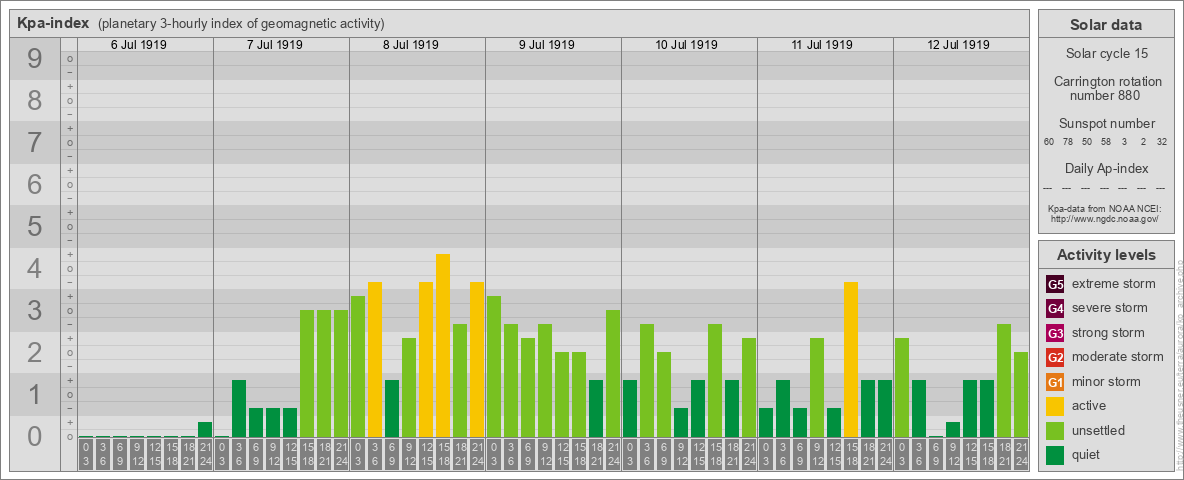Click the Kp level 5 axis label
1184x480 pixels.
click(35, 226)
